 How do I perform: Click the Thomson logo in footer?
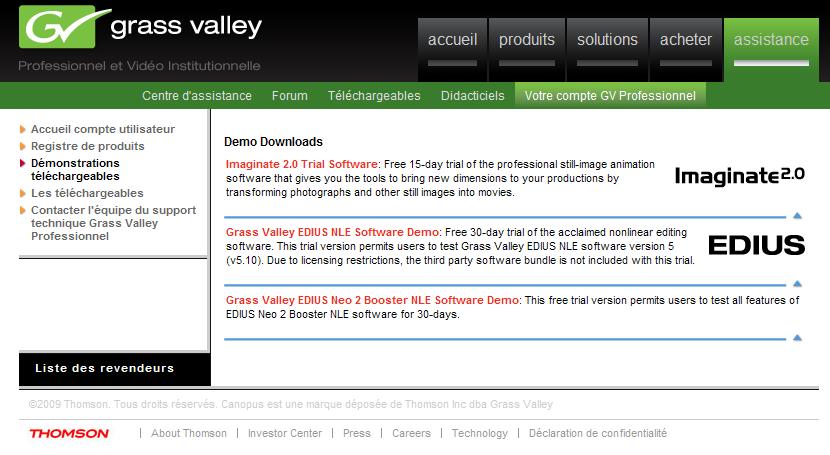point(69,433)
